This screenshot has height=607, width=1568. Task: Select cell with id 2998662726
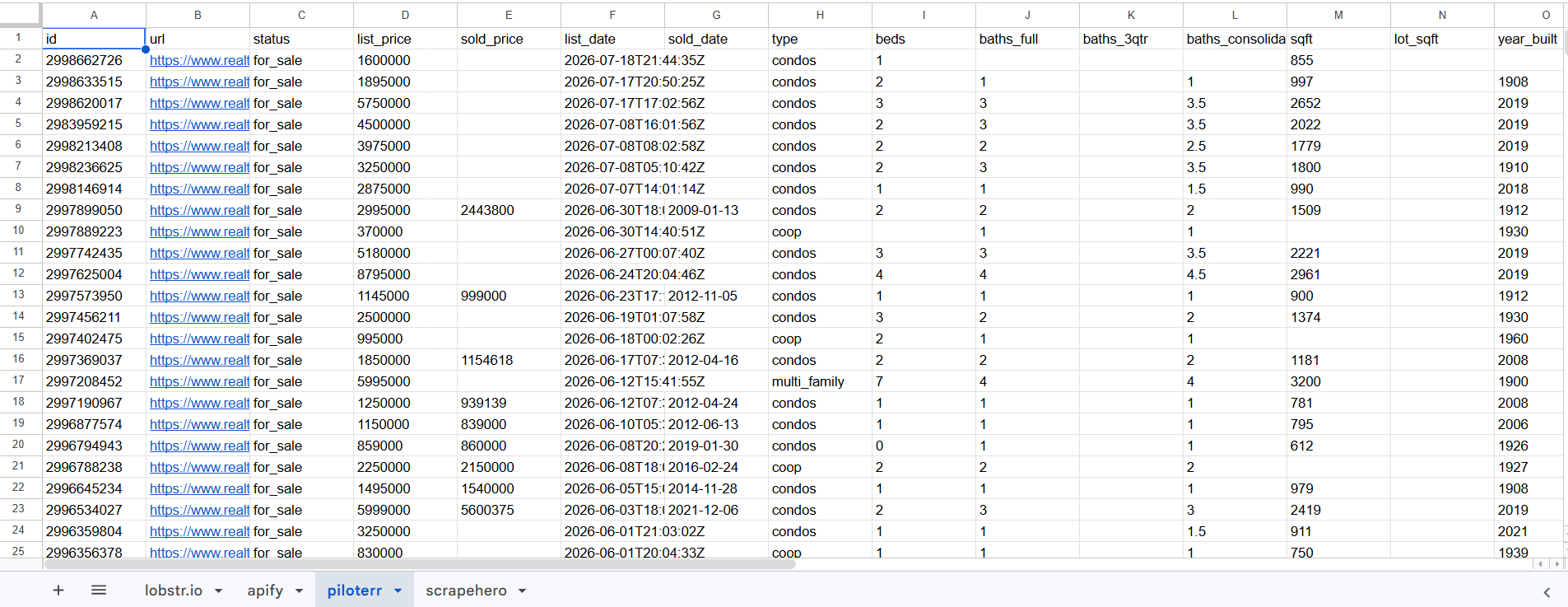(94, 60)
